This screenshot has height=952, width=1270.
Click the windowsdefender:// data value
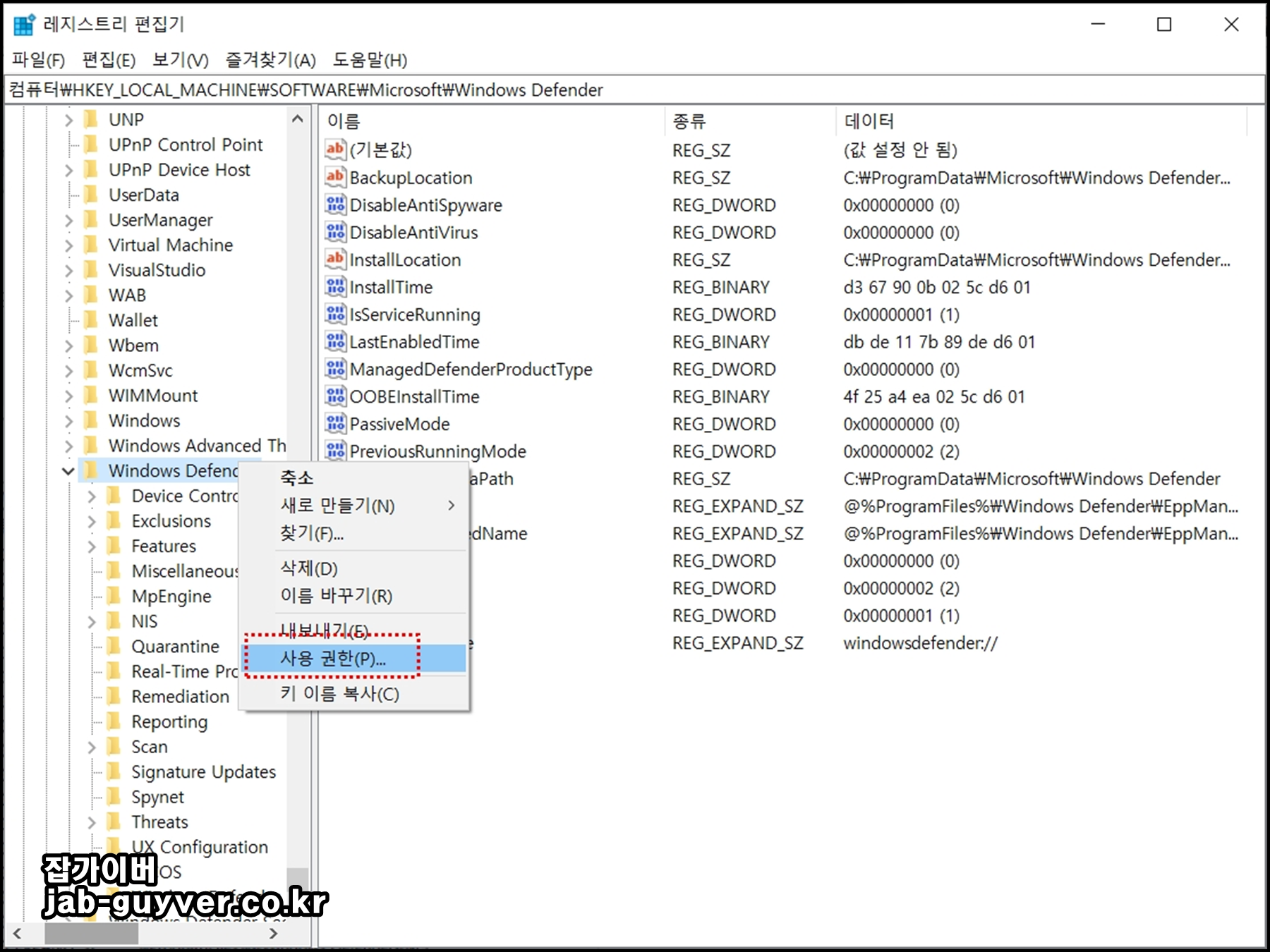click(920, 642)
